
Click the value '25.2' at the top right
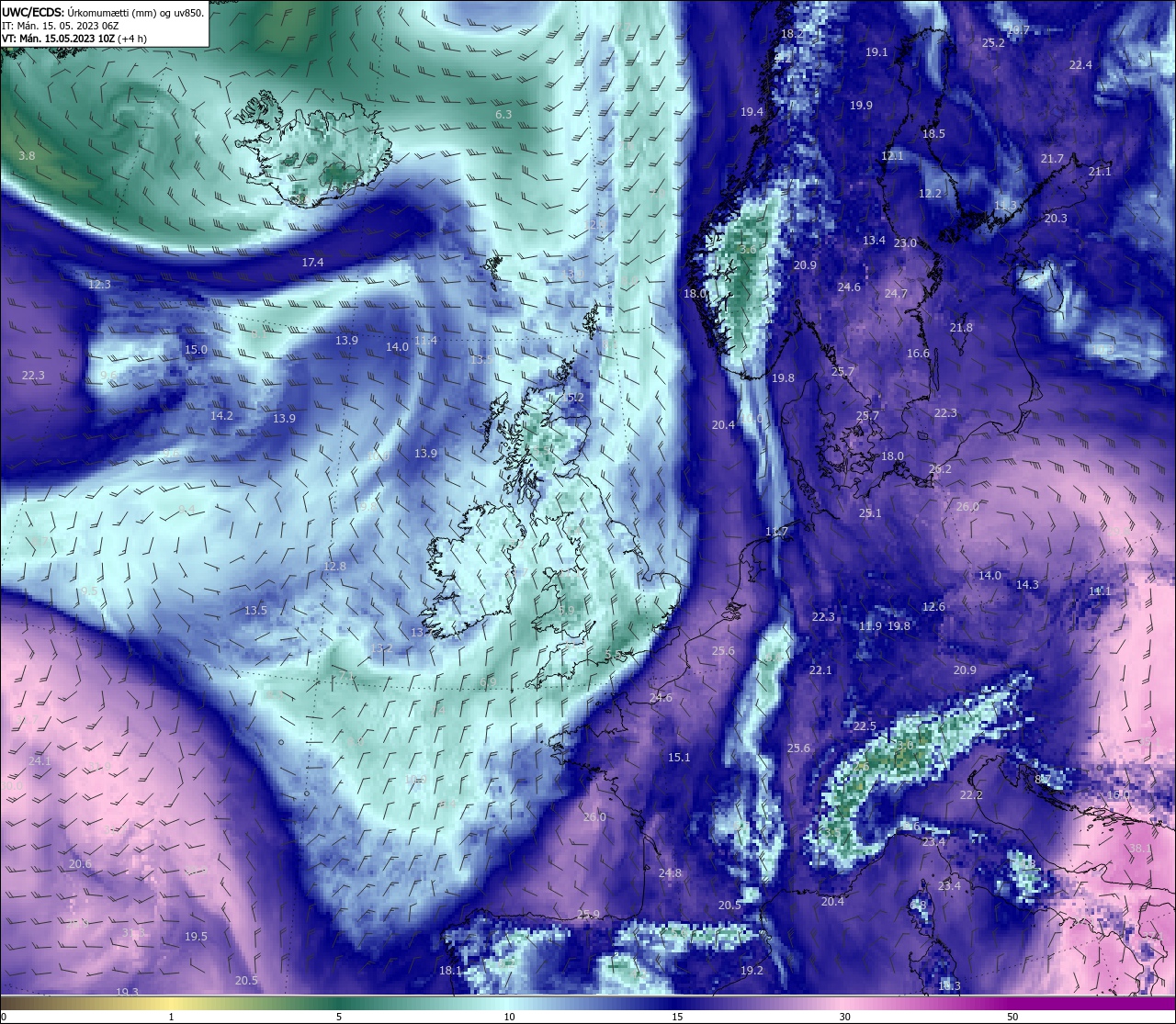click(993, 43)
